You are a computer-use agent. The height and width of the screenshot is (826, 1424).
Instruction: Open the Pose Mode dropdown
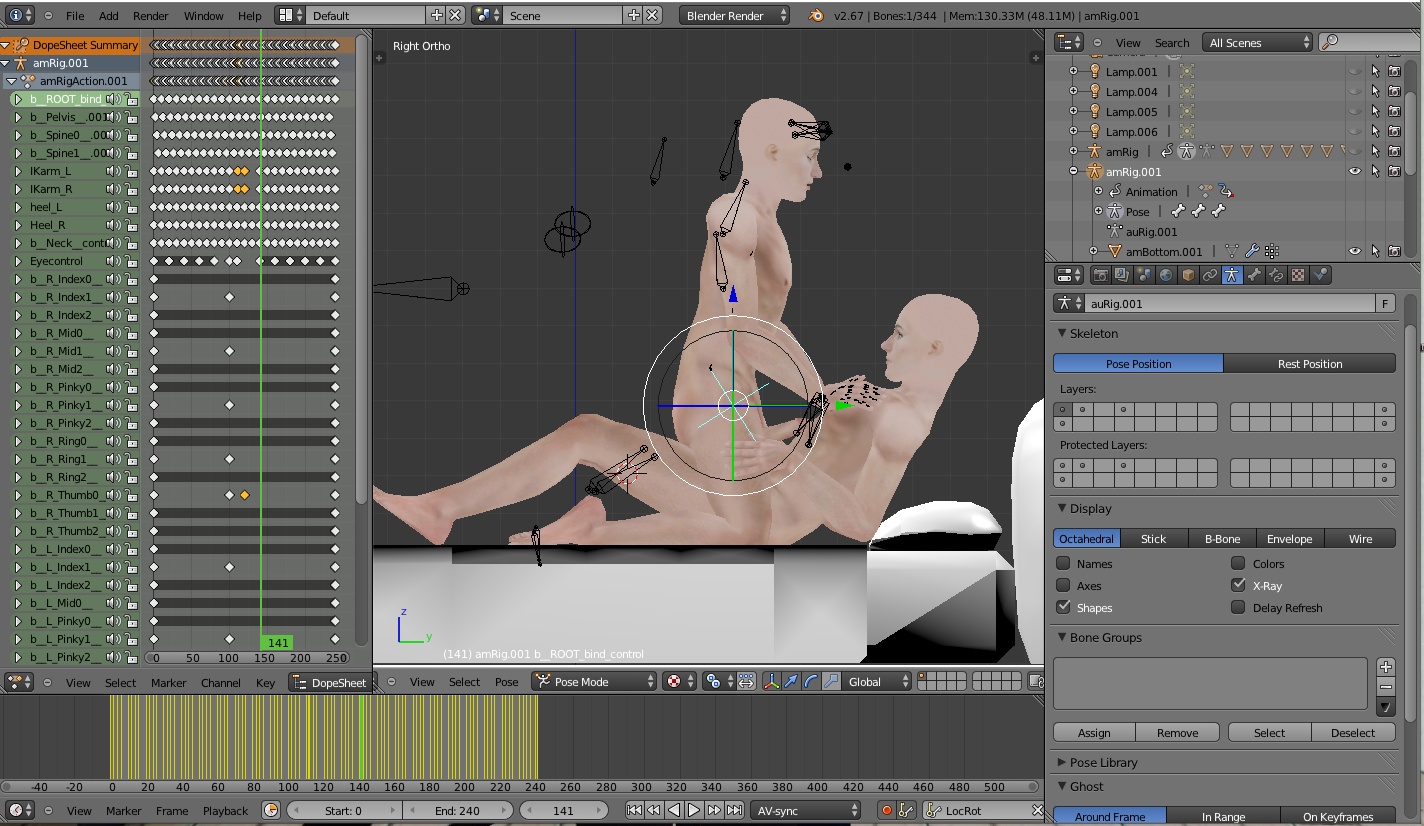pyautogui.click(x=594, y=682)
